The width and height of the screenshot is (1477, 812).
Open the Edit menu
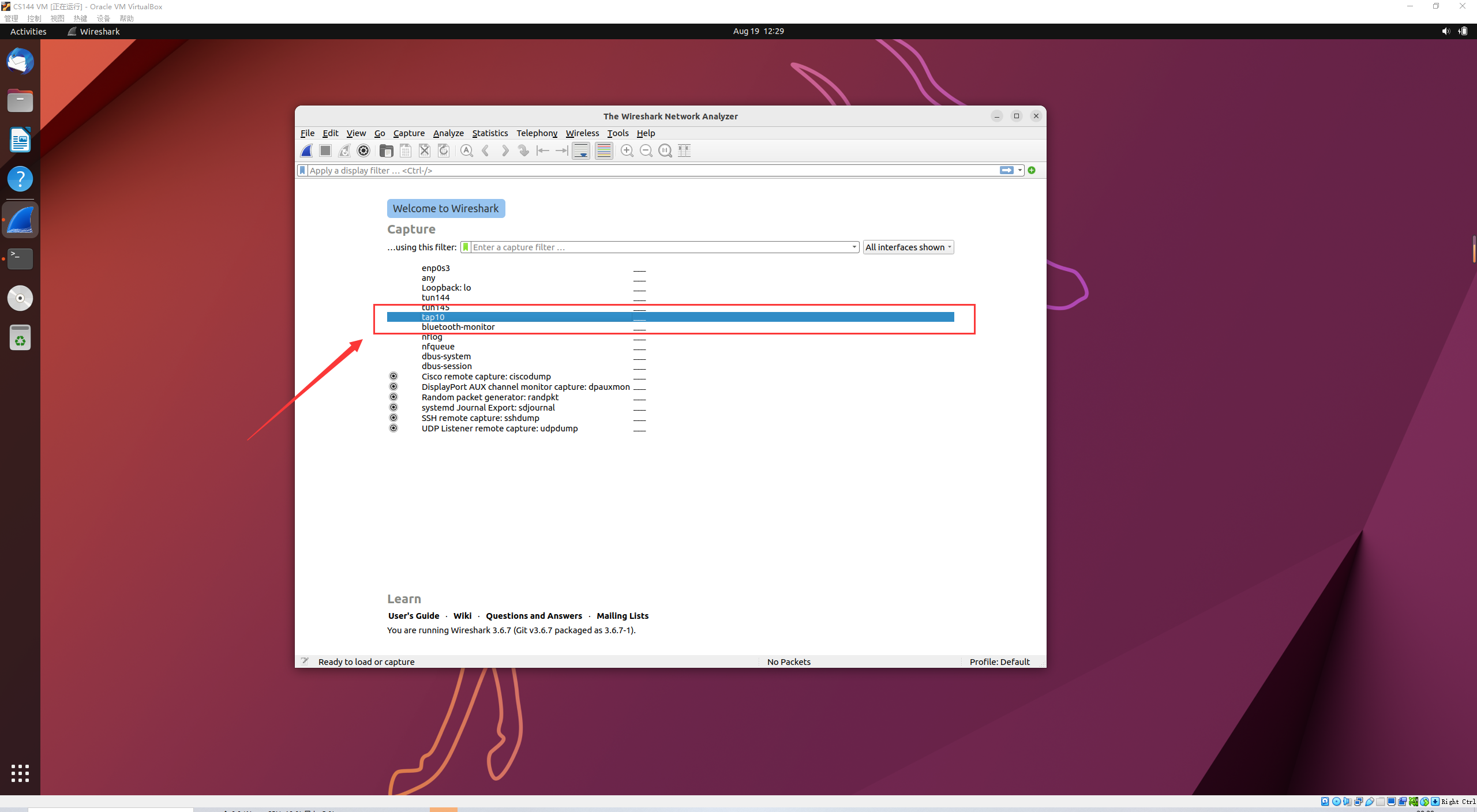331,133
